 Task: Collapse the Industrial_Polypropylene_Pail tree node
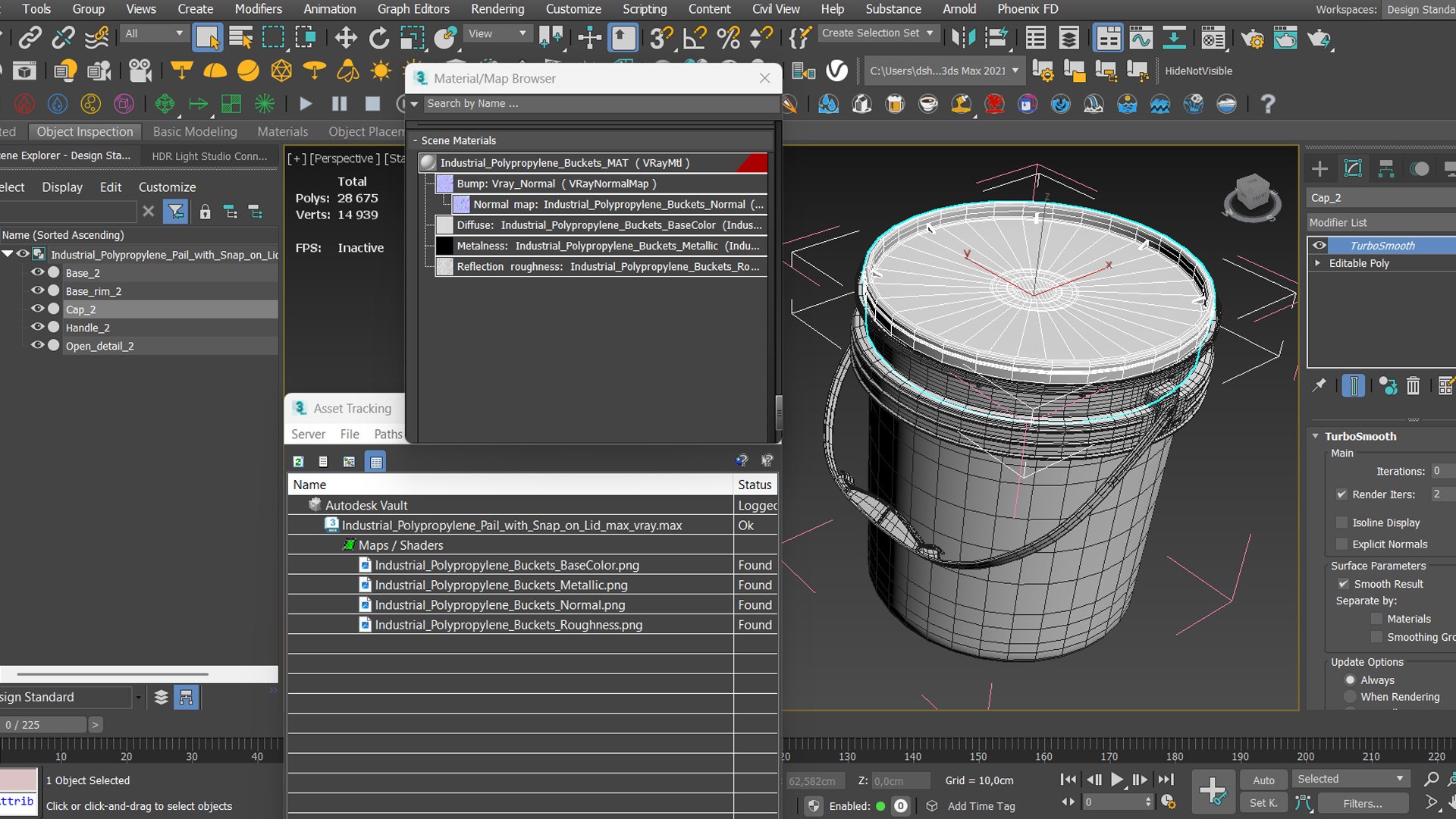coord(8,254)
